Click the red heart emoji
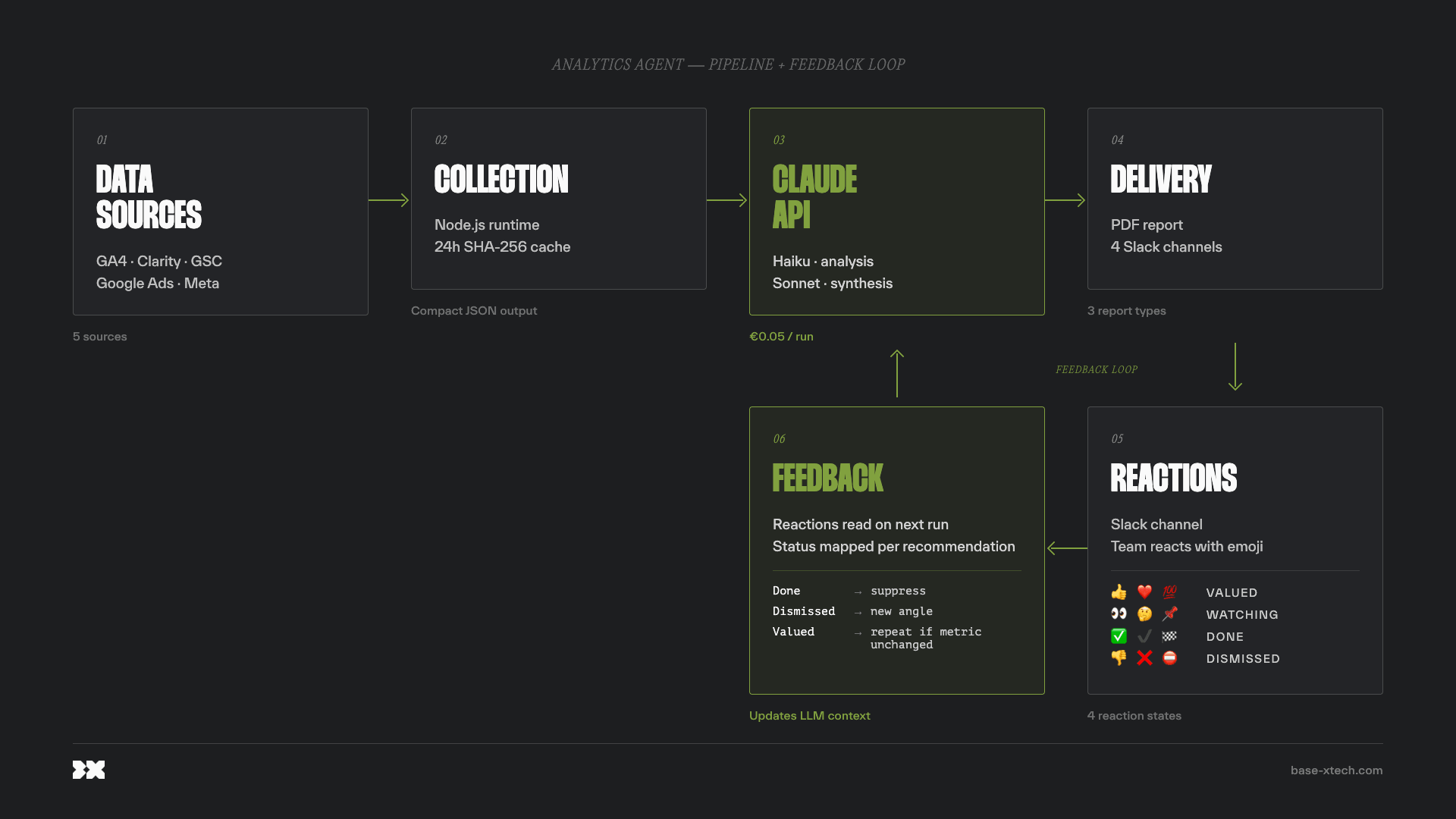 tap(1144, 592)
